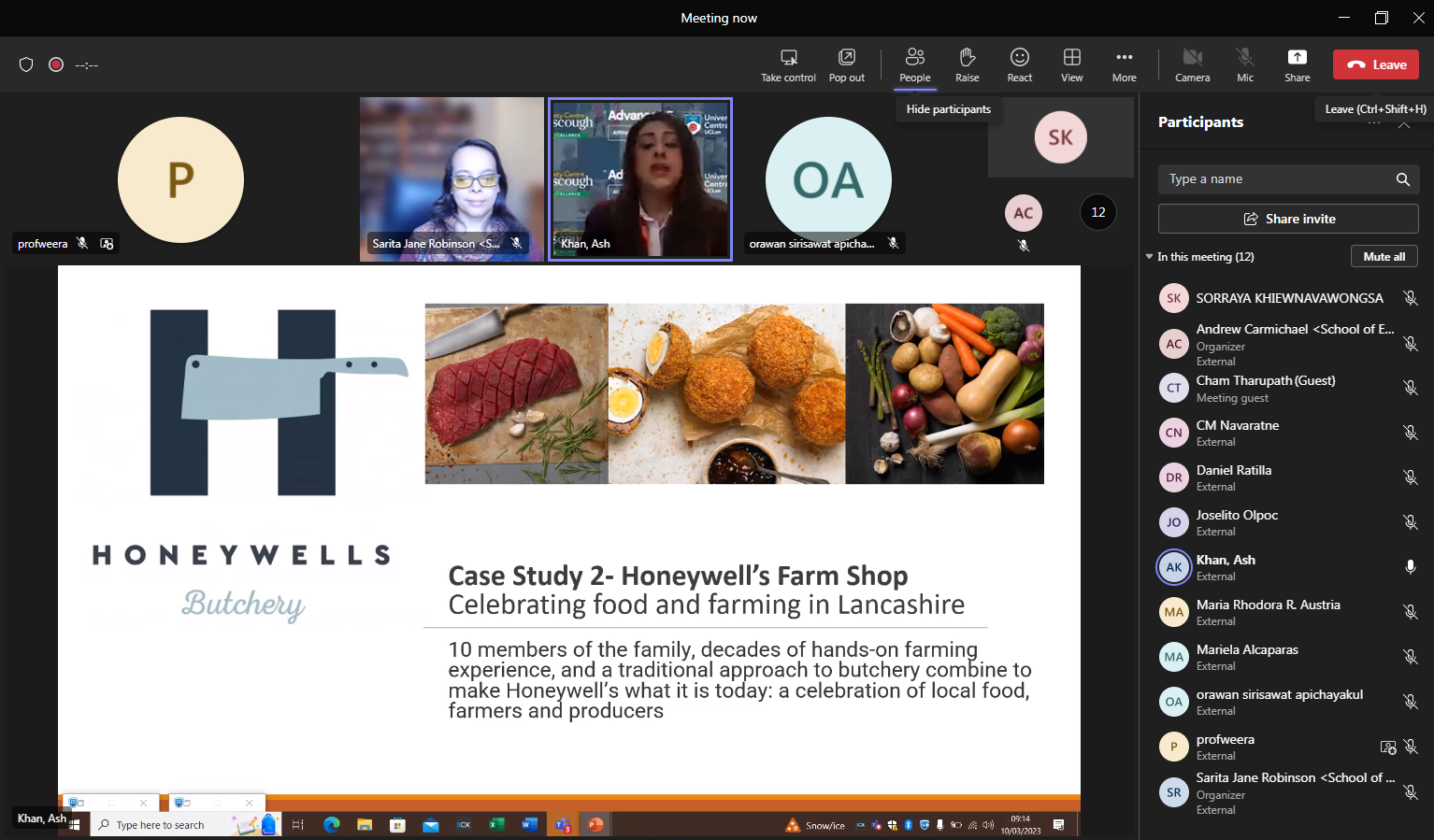This screenshot has height=840, width=1434.
Task: Open the 12 participants overflow badge
Action: pyautogui.click(x=1098, y=212)
